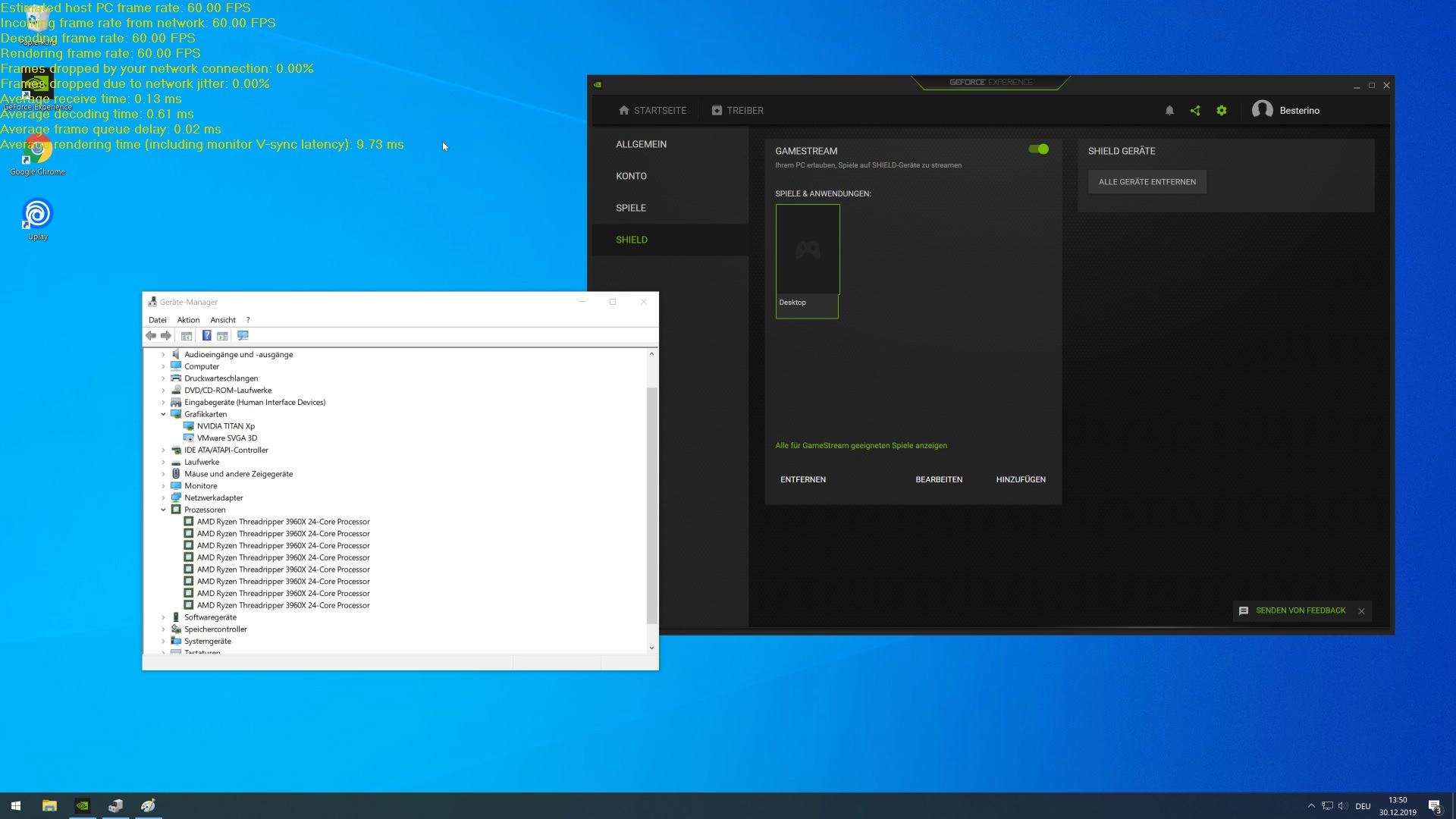Click Forward arrow in Geräte-Manager toolbar
The image size is (1456, 819).
(x=166, y=336)
